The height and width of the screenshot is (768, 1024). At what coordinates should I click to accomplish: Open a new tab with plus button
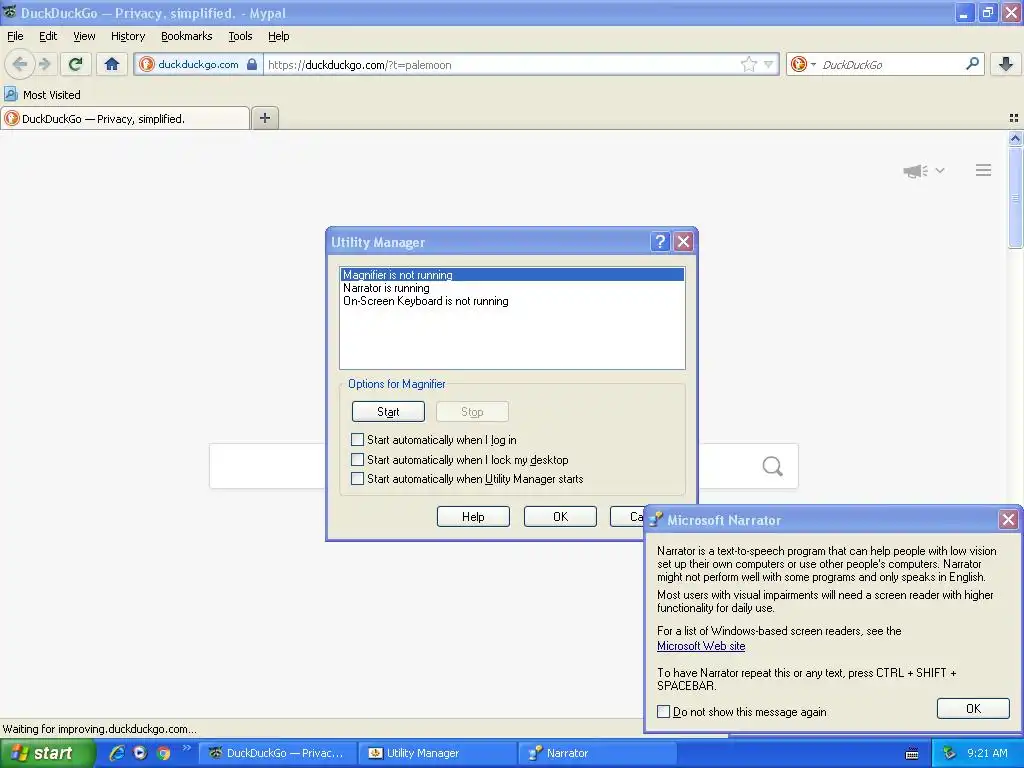click(x=264, y=118)
